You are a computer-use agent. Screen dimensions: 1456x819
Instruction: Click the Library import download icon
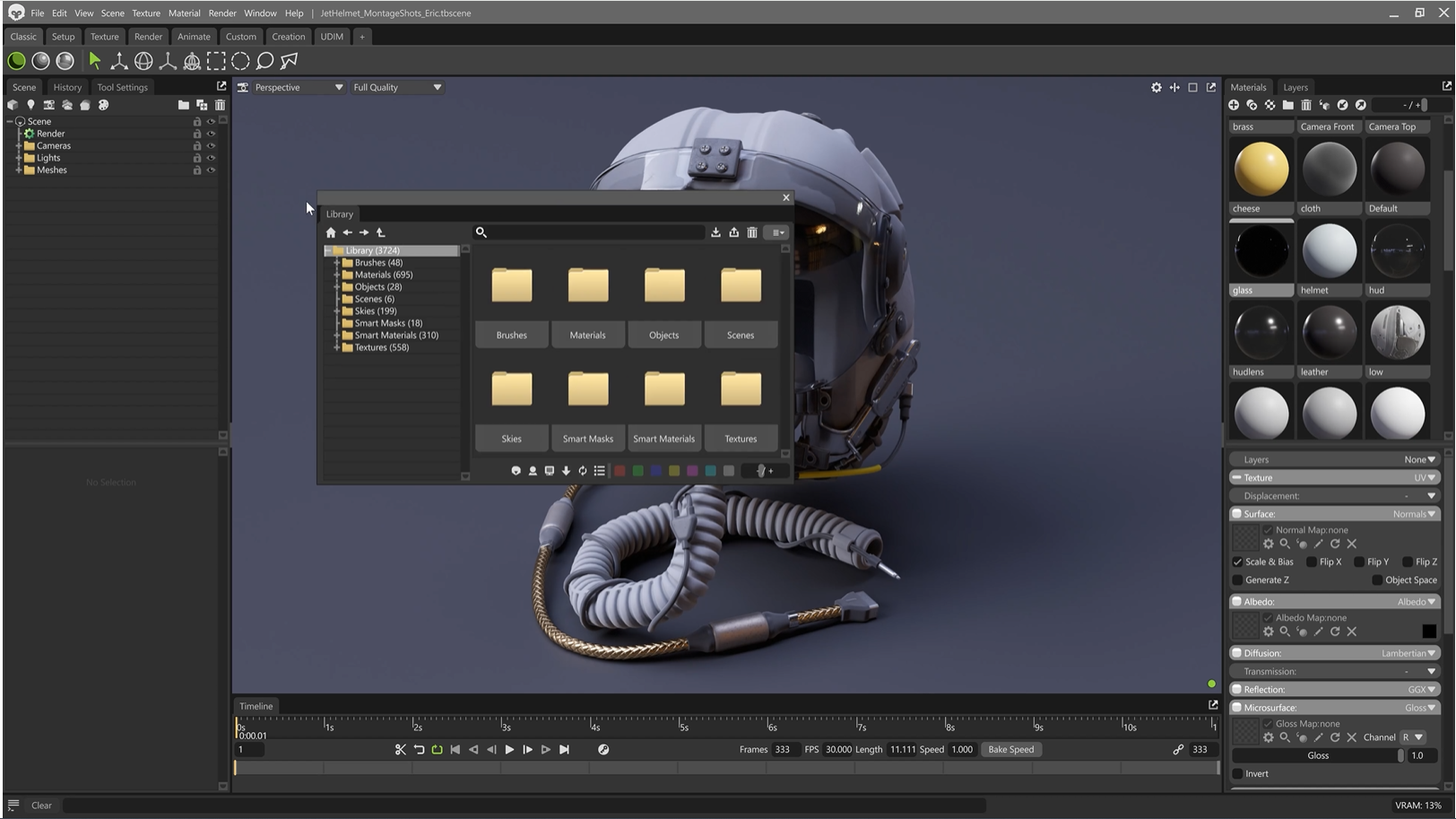pyautogui.click(x=715, y=232)
